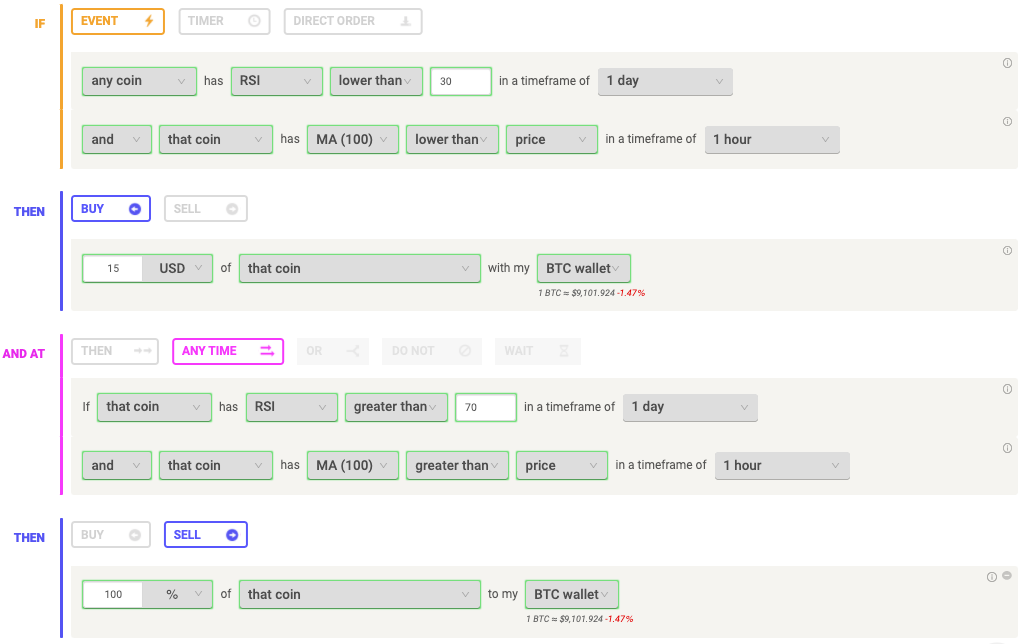Click the DO NOT operator button

(x=431, y=351)
